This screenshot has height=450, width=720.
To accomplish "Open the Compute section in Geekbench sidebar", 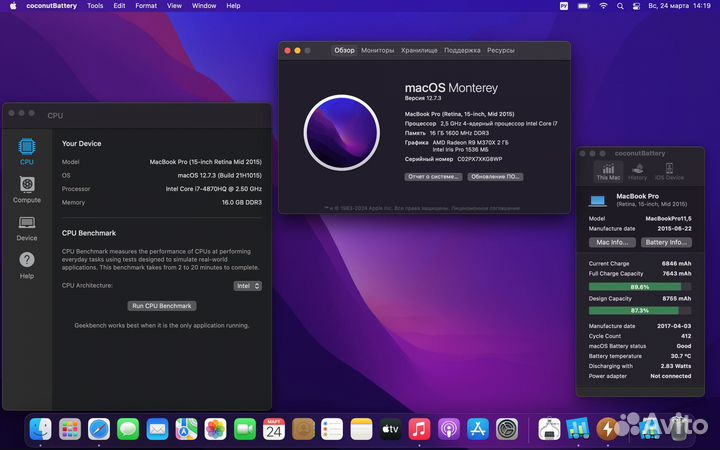I will coord(27,190).
